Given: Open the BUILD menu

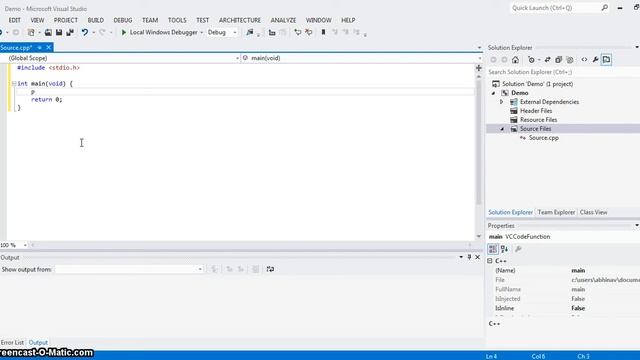Looking at the screenshot, I should click(96, 20).
